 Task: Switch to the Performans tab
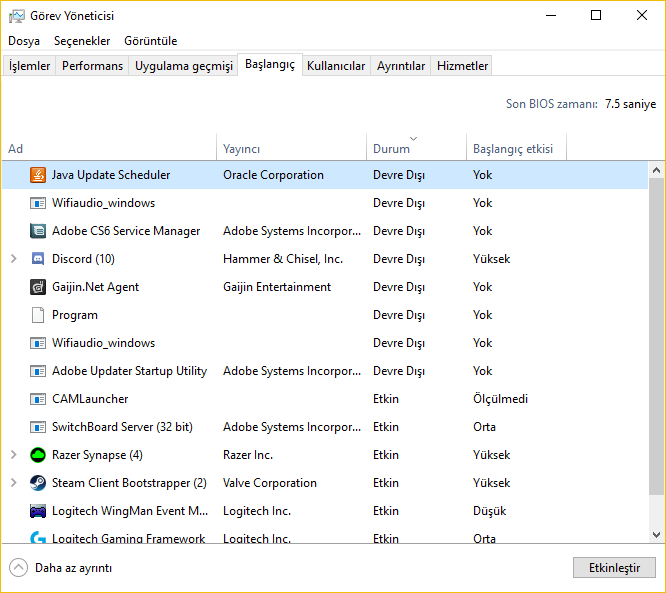(x=92, y=66)
